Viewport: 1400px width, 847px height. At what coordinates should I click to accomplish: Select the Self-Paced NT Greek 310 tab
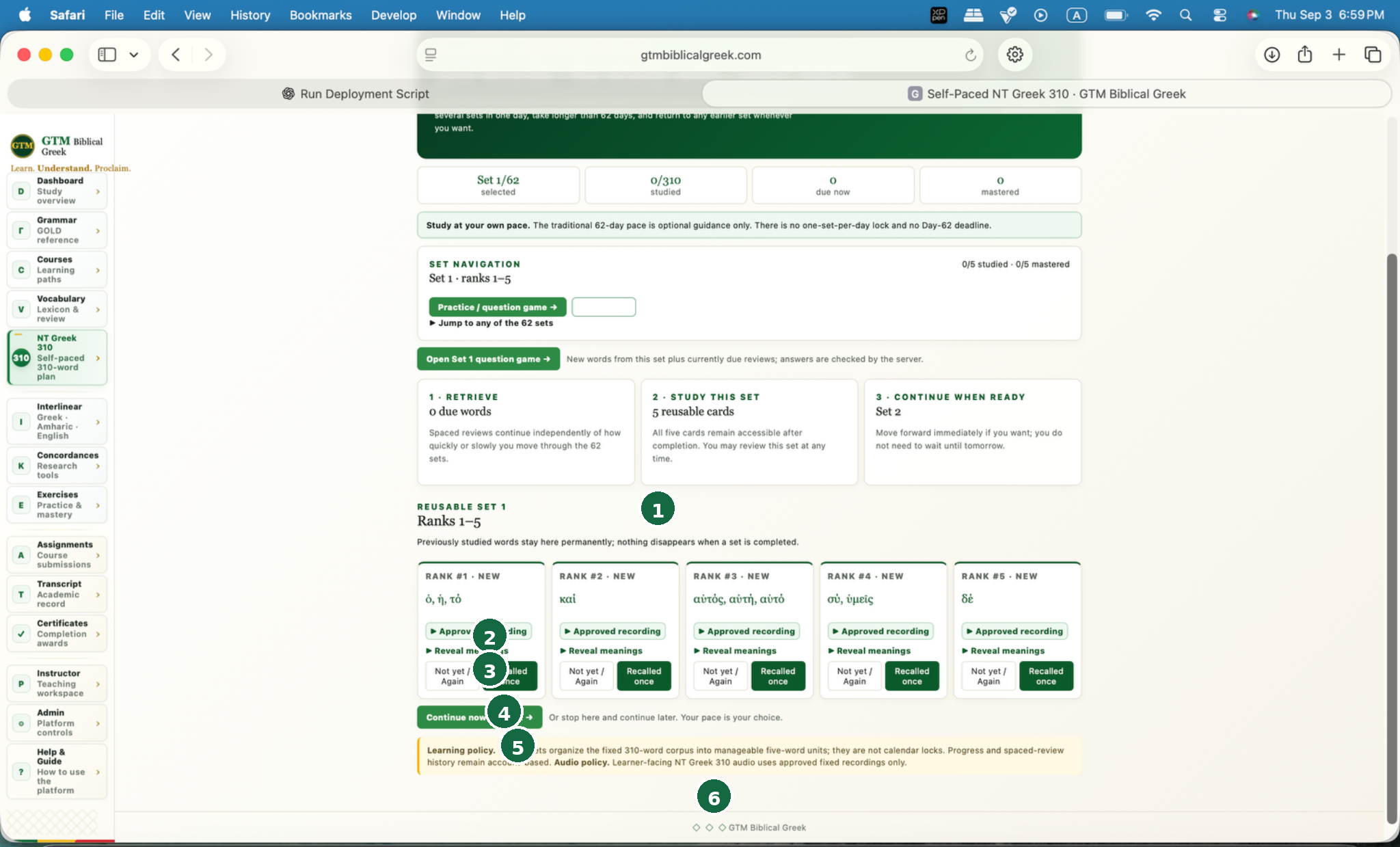click(1047, 94)
